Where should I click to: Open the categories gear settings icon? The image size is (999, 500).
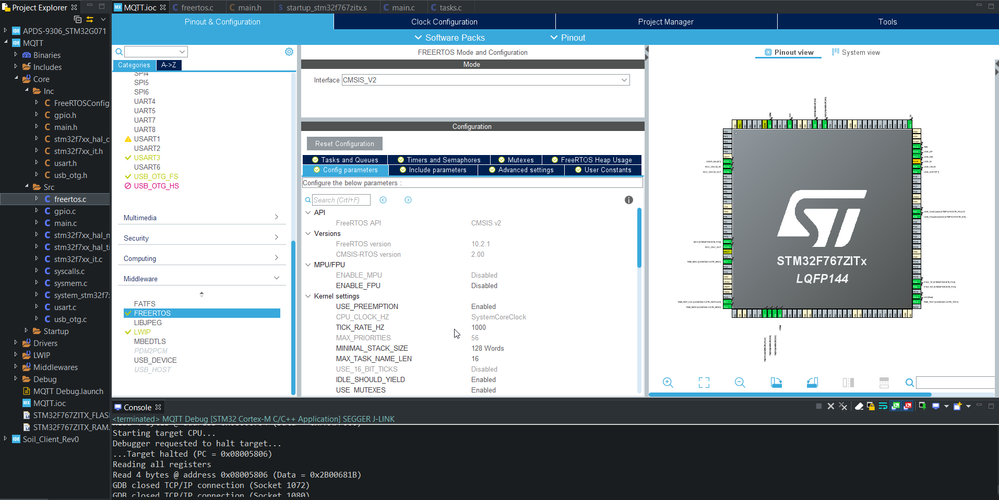289,52
